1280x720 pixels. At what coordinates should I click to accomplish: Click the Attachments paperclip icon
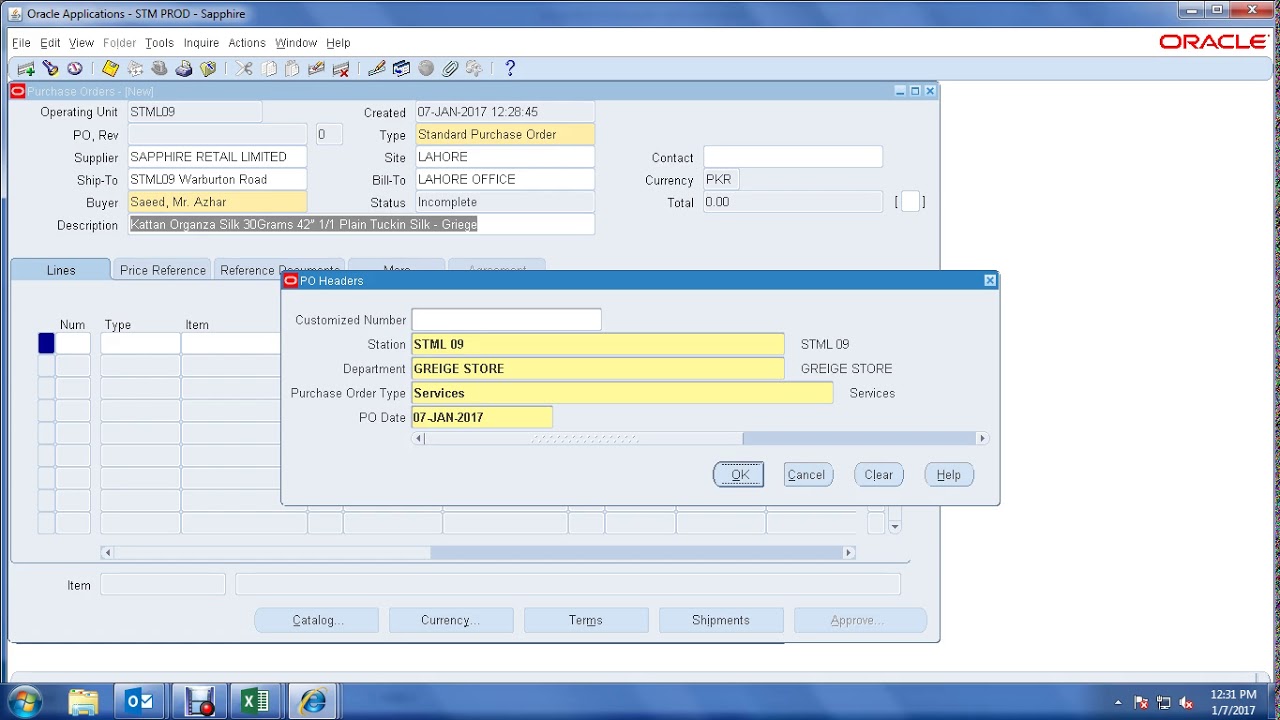coord(450,68)
